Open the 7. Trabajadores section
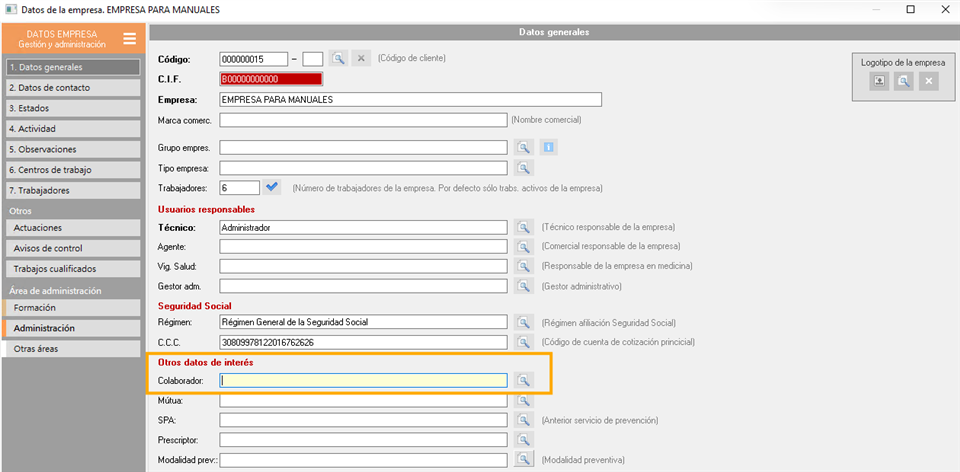This screenshot has height=472, width=960. click(x=71, y=190)
